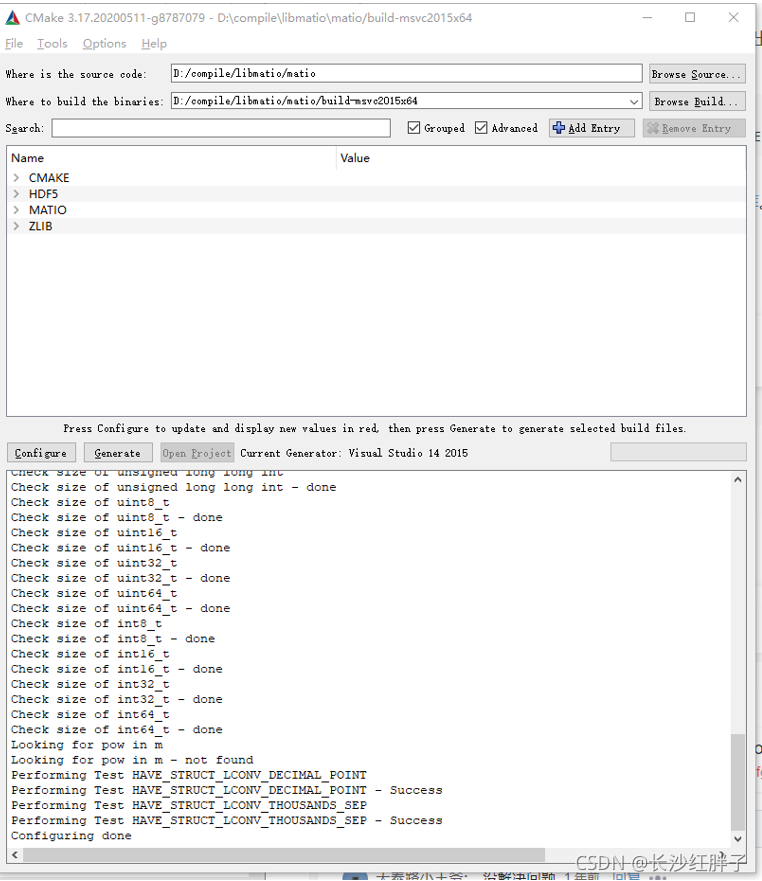Click the source code path field
The width and height of the screenshot is (762, 881).
click(406, 73)
